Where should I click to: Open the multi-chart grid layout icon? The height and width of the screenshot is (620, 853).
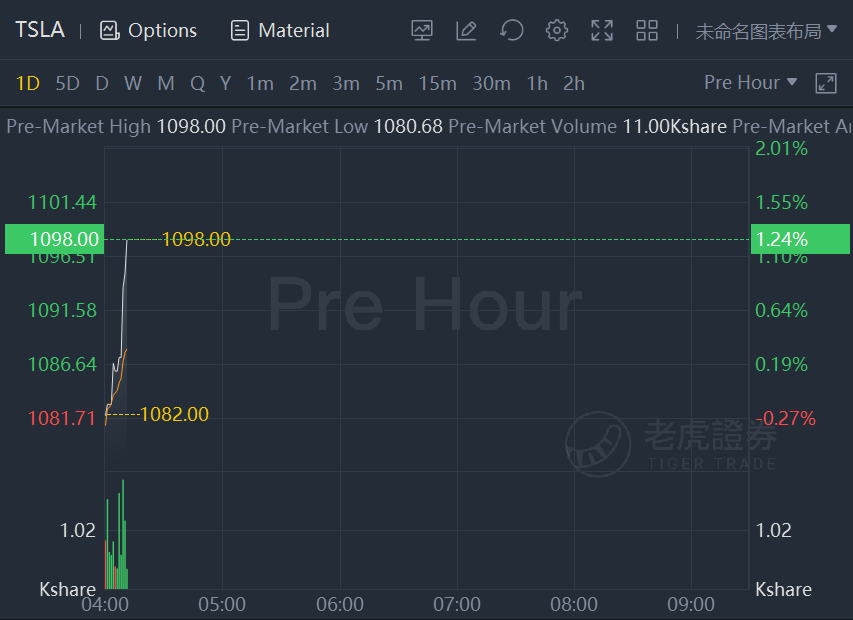point(647,31)
